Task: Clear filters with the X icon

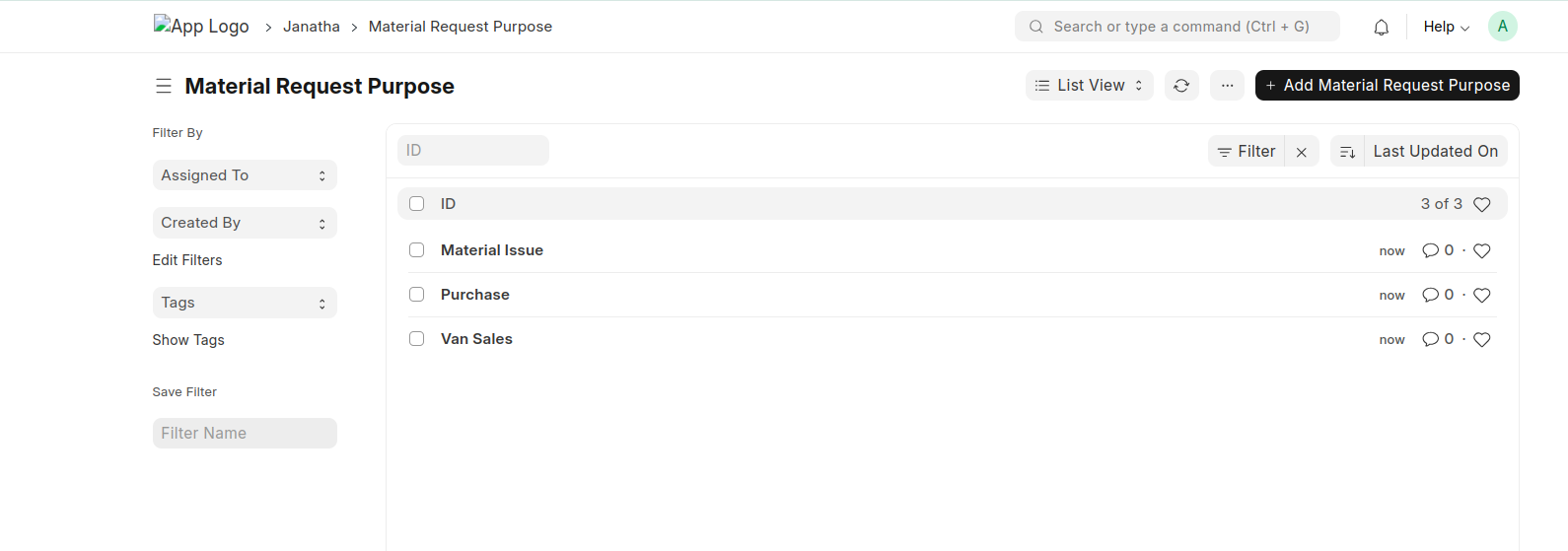Action: click(1302, 152)
